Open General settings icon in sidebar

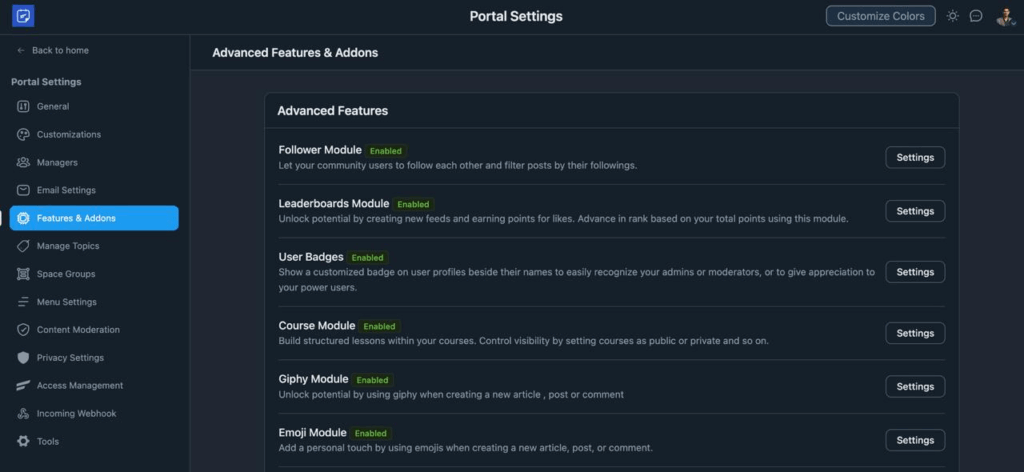(x=23, y=107)
